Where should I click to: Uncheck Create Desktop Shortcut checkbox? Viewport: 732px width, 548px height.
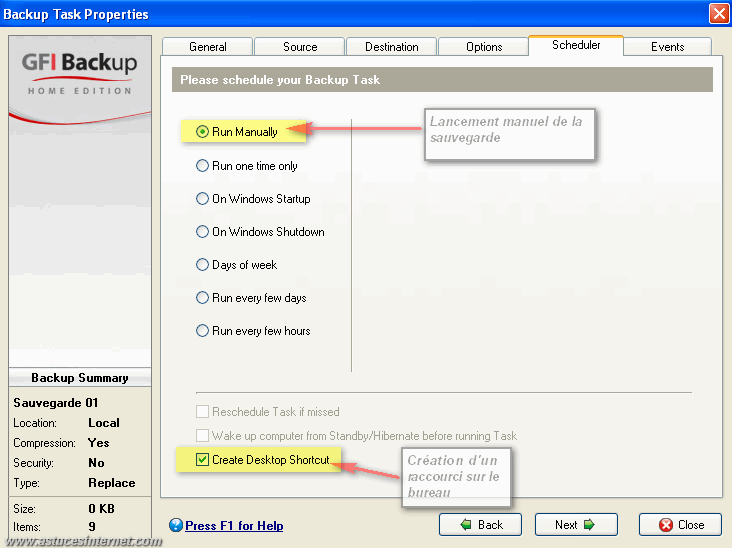[202, 460]
